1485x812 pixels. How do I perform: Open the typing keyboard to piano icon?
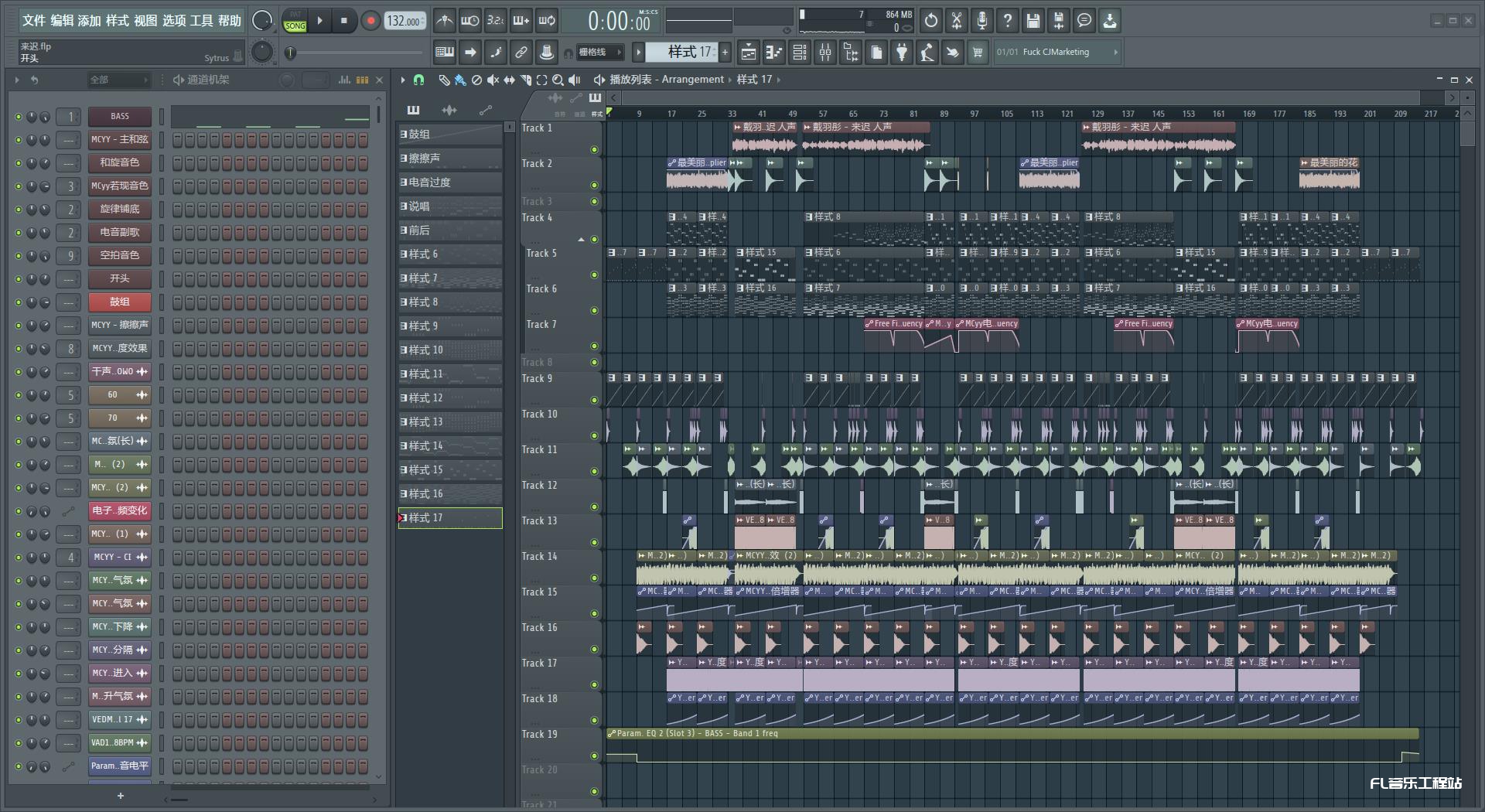445,53
